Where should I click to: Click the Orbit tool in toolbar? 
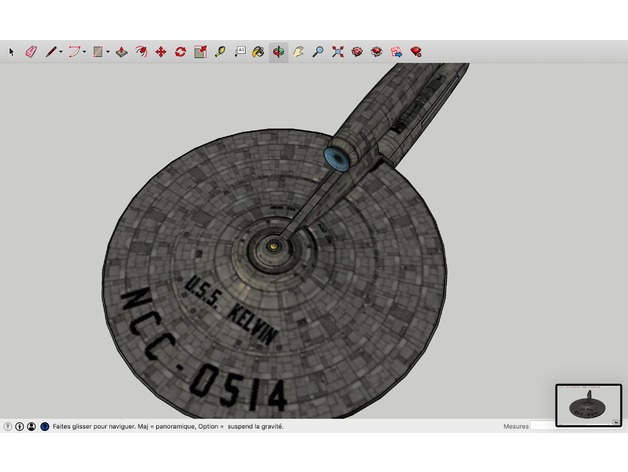coord(278,51)
